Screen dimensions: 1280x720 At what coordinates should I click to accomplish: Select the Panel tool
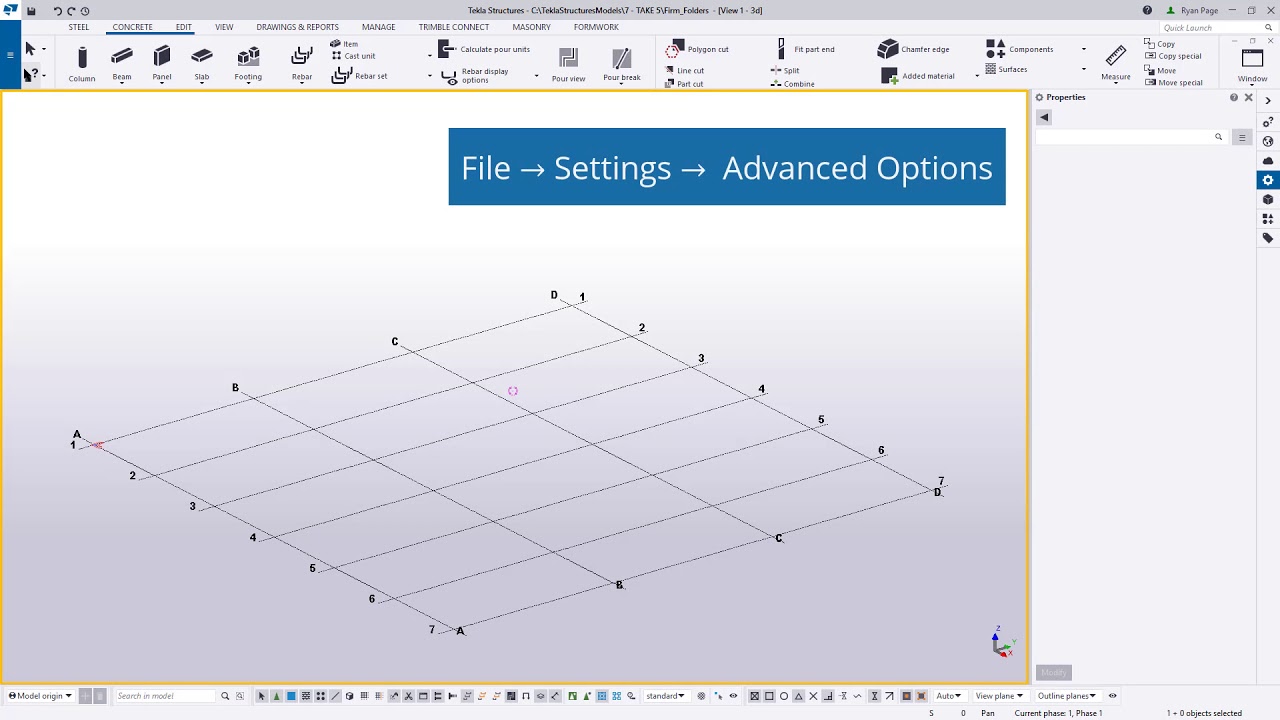pyautogui.click(x=162, y=64)
